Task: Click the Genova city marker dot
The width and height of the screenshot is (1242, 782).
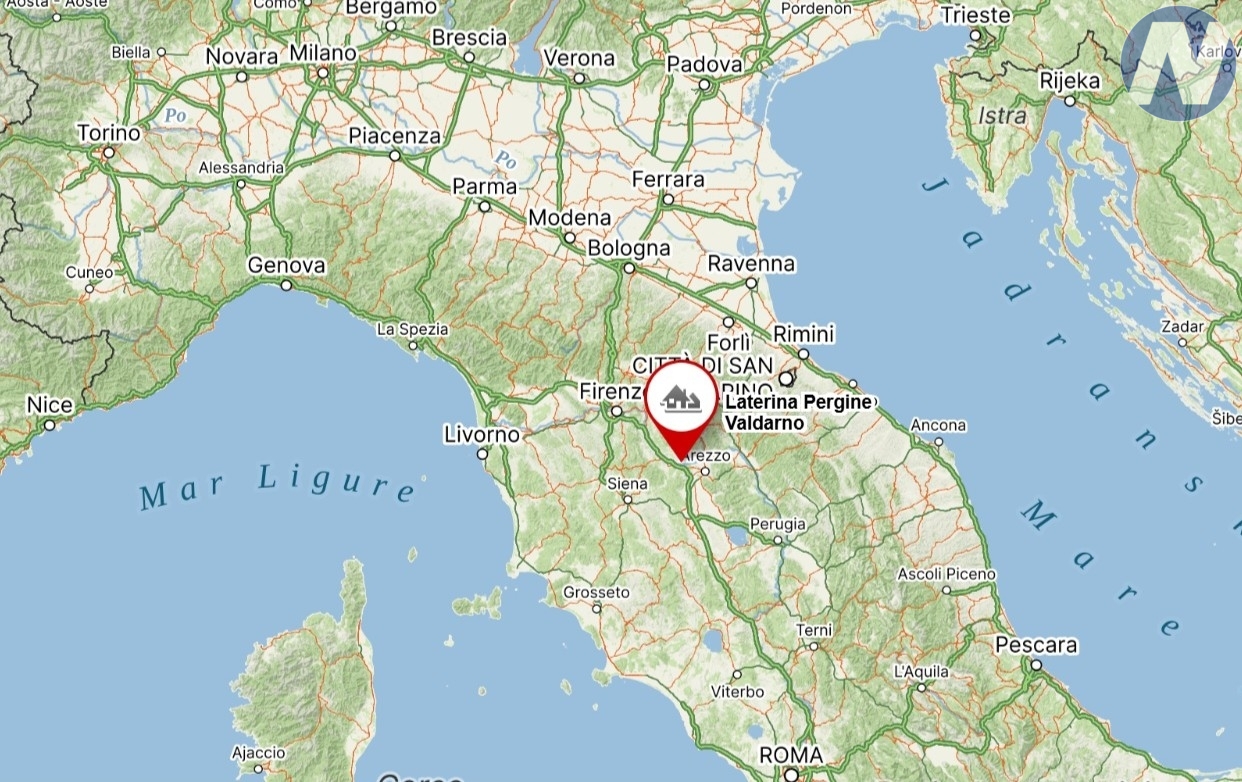Action: tap(286, 285)
